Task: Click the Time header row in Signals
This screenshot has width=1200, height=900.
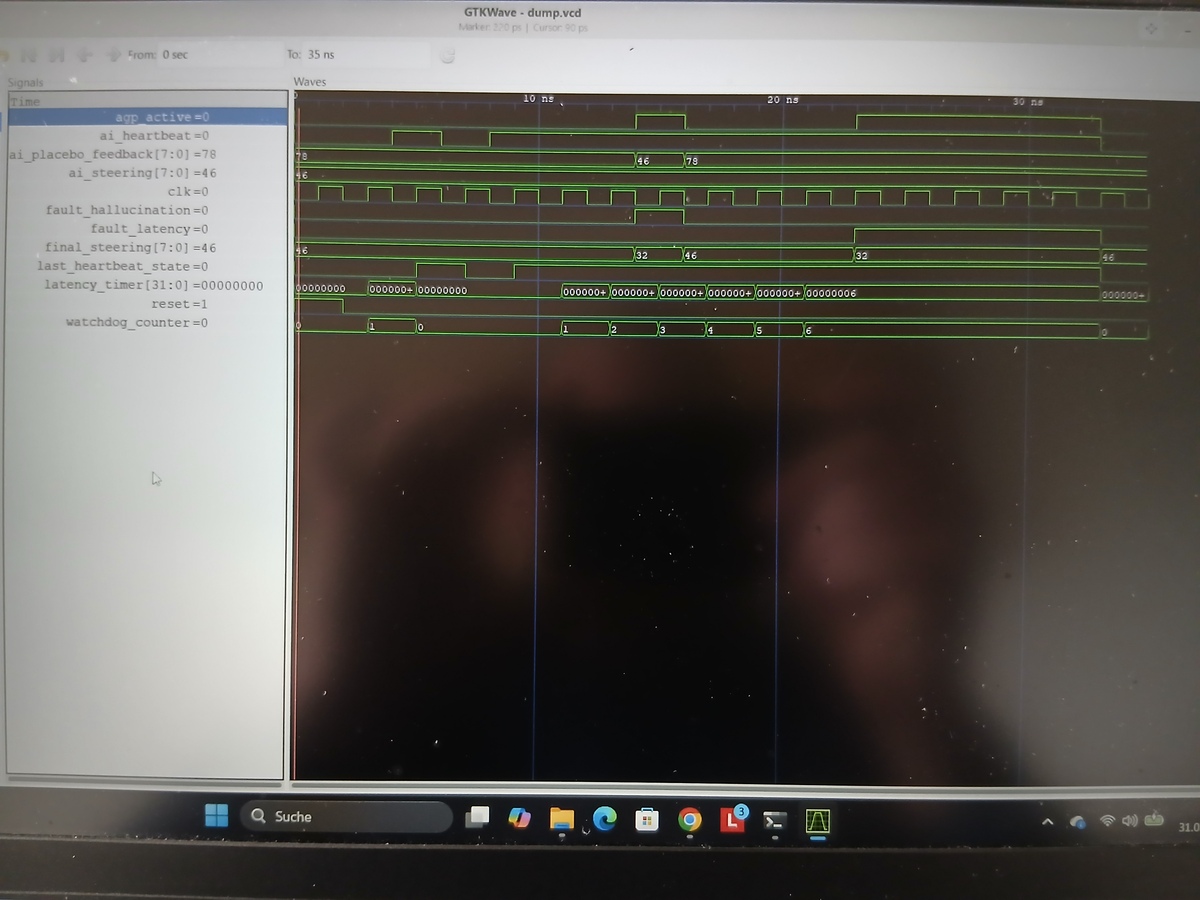Action: 148,101
